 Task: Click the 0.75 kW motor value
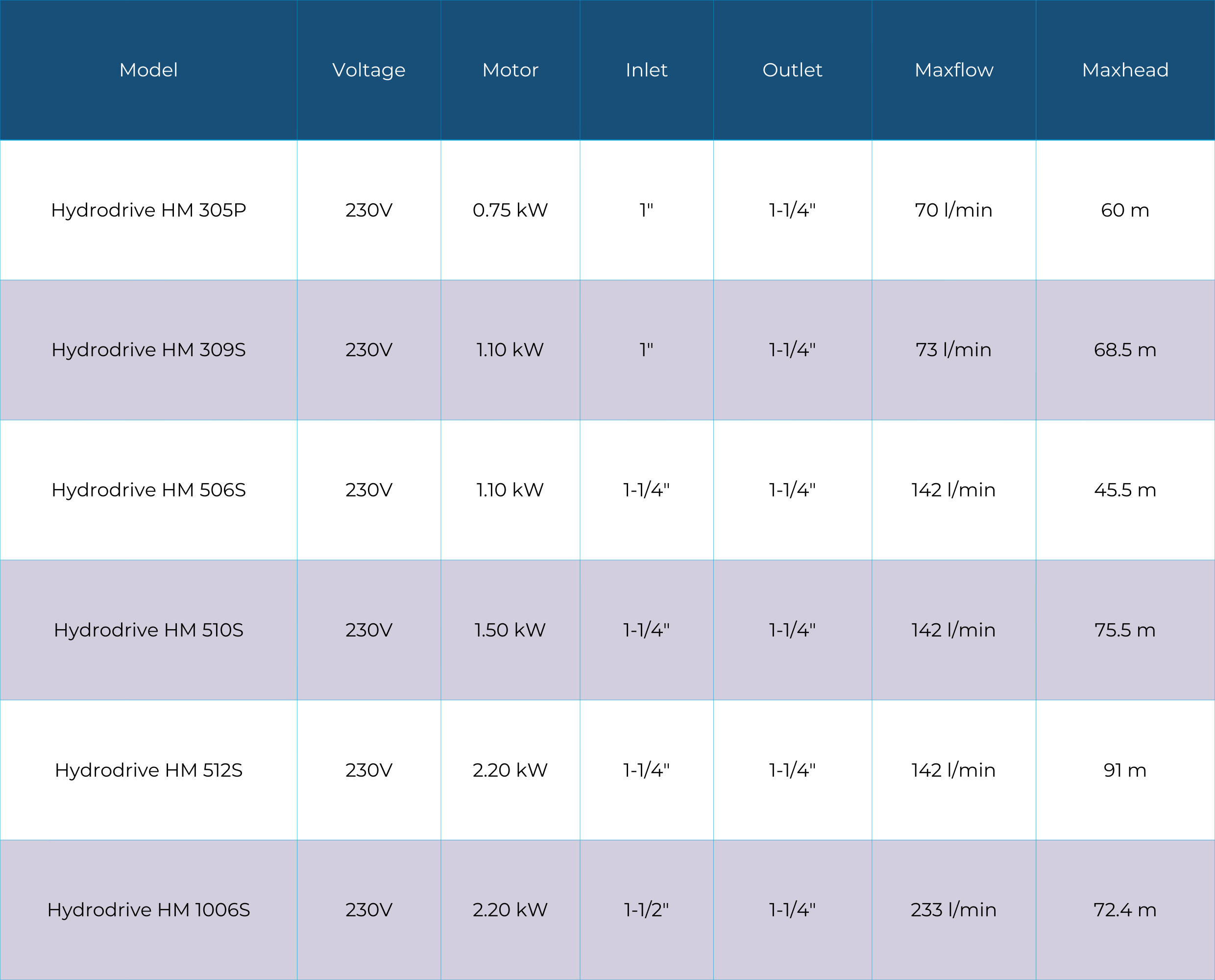(x=510, y=210)
